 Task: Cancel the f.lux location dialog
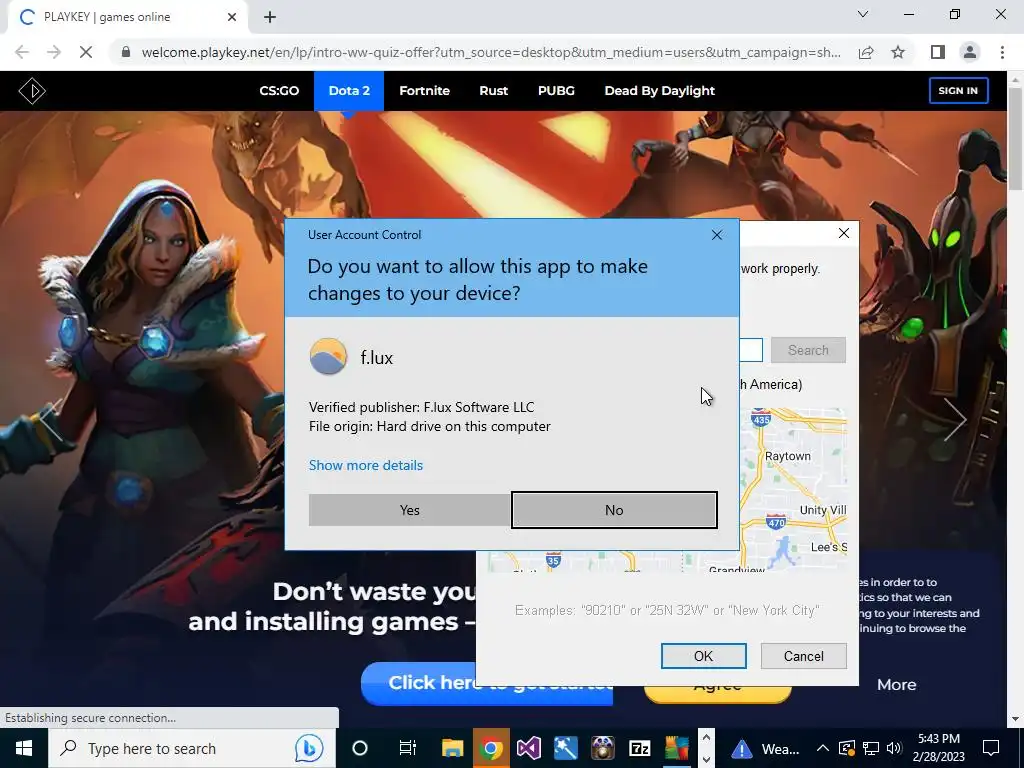click(803, 656)
